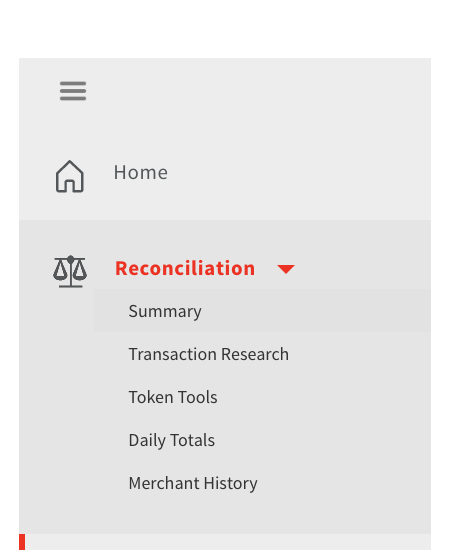
Task: Select Daily Totals in the sidebar
Action: pyautogui.click(x=172, y=441)
